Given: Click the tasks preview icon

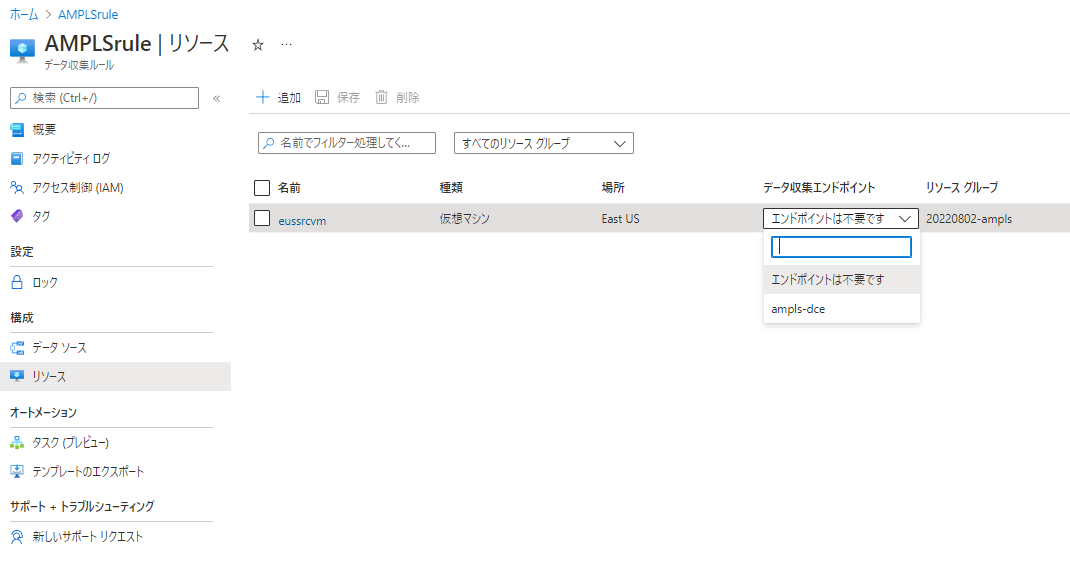Looking at the screenshot, I should tap(17, 442).
